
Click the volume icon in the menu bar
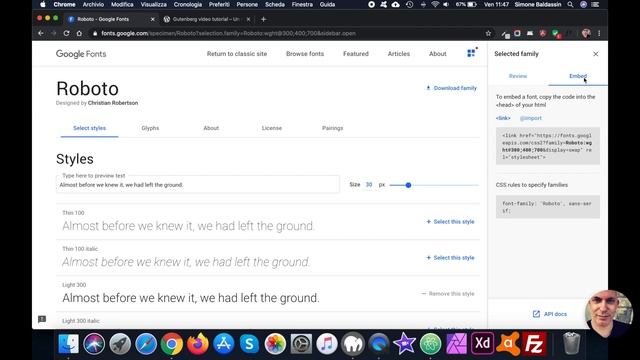(446, 4)
